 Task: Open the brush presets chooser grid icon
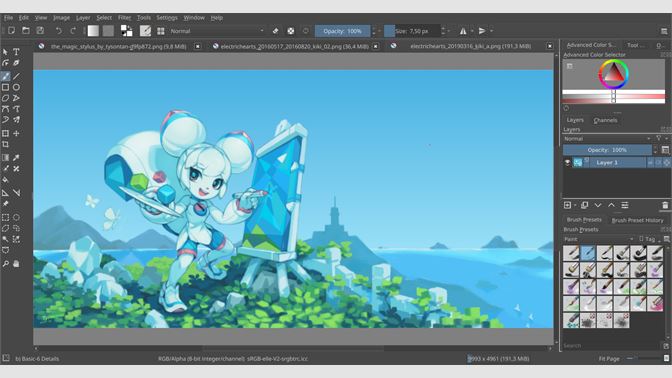click(x=161, y=31)
